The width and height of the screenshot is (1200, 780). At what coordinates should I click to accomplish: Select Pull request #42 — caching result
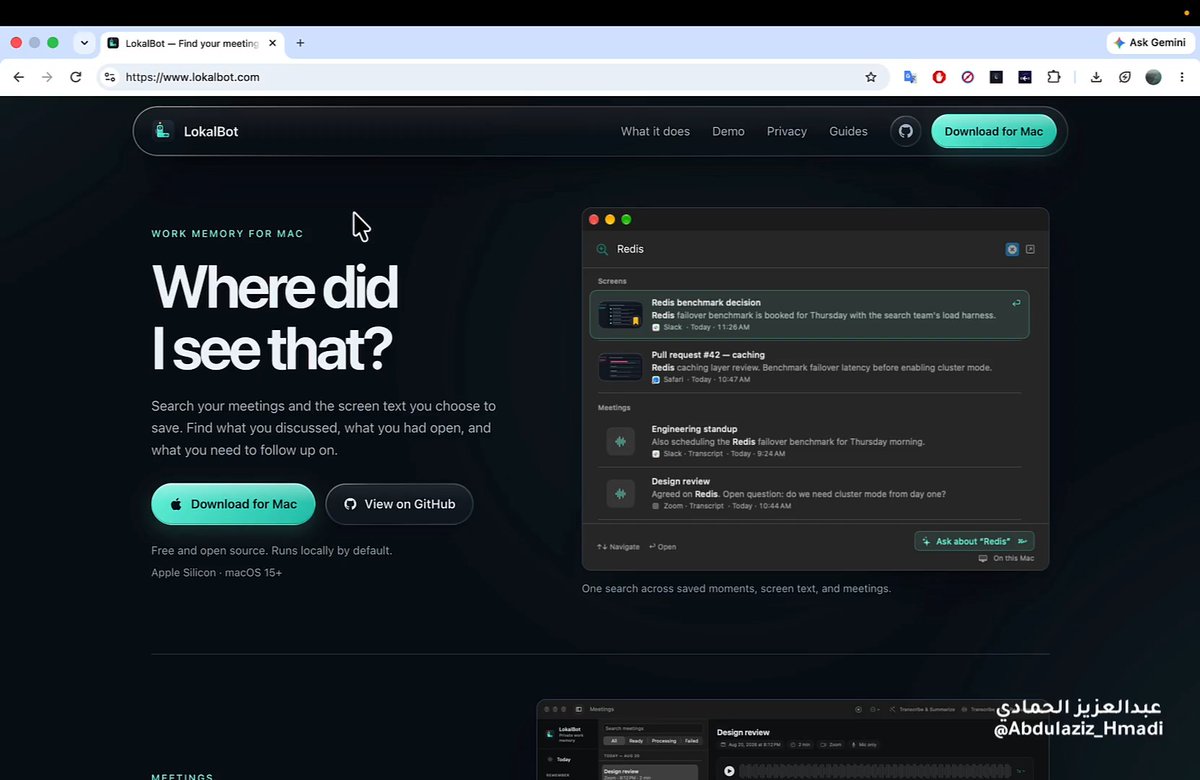tap(809, 366)
